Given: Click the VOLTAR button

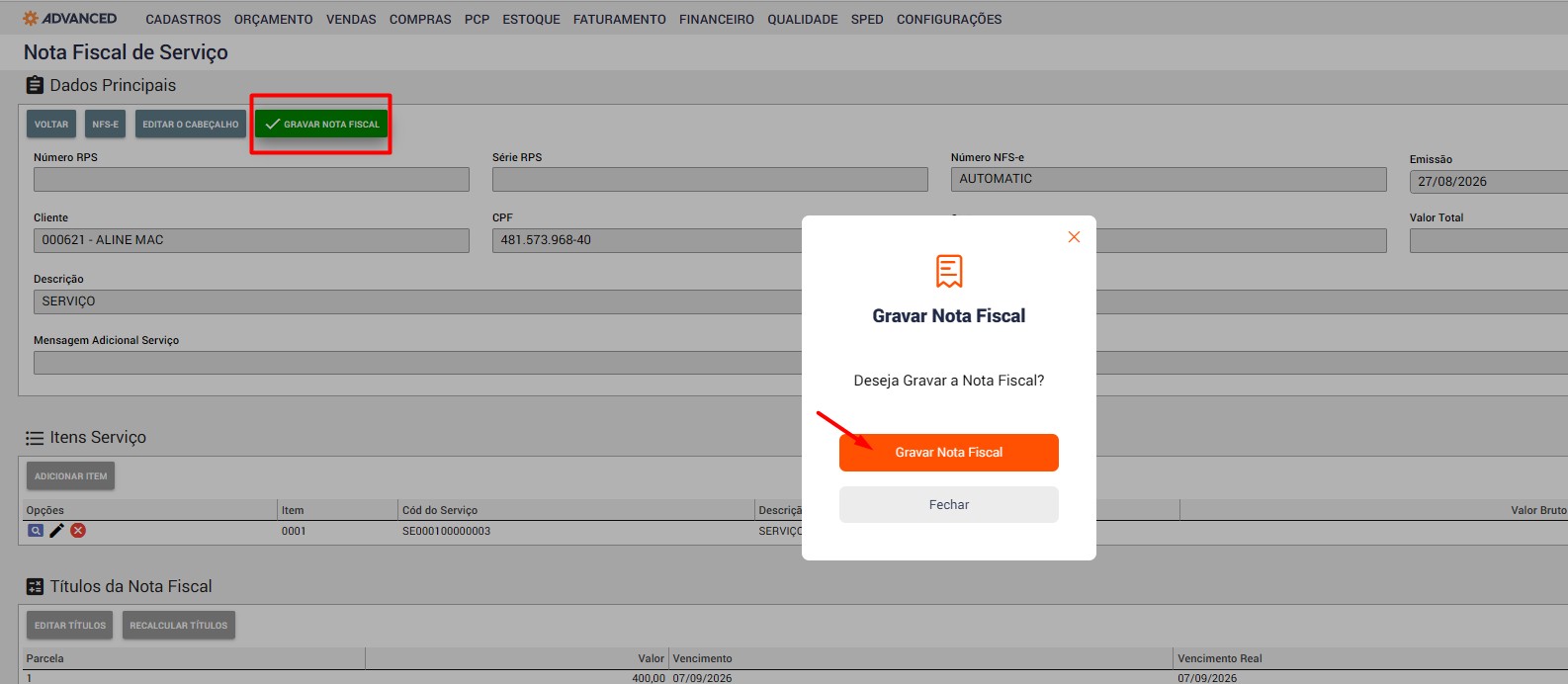Looking at the screenshot, I should (51, 124).
